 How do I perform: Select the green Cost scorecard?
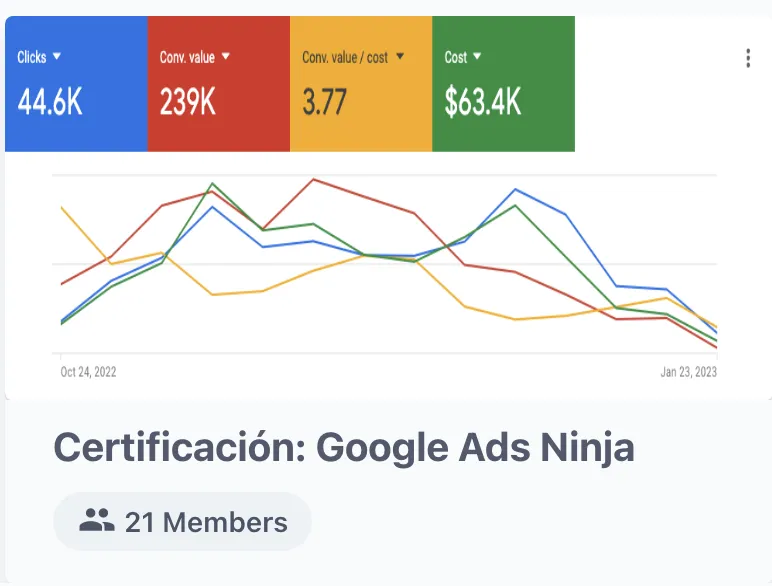click(504, 84)
